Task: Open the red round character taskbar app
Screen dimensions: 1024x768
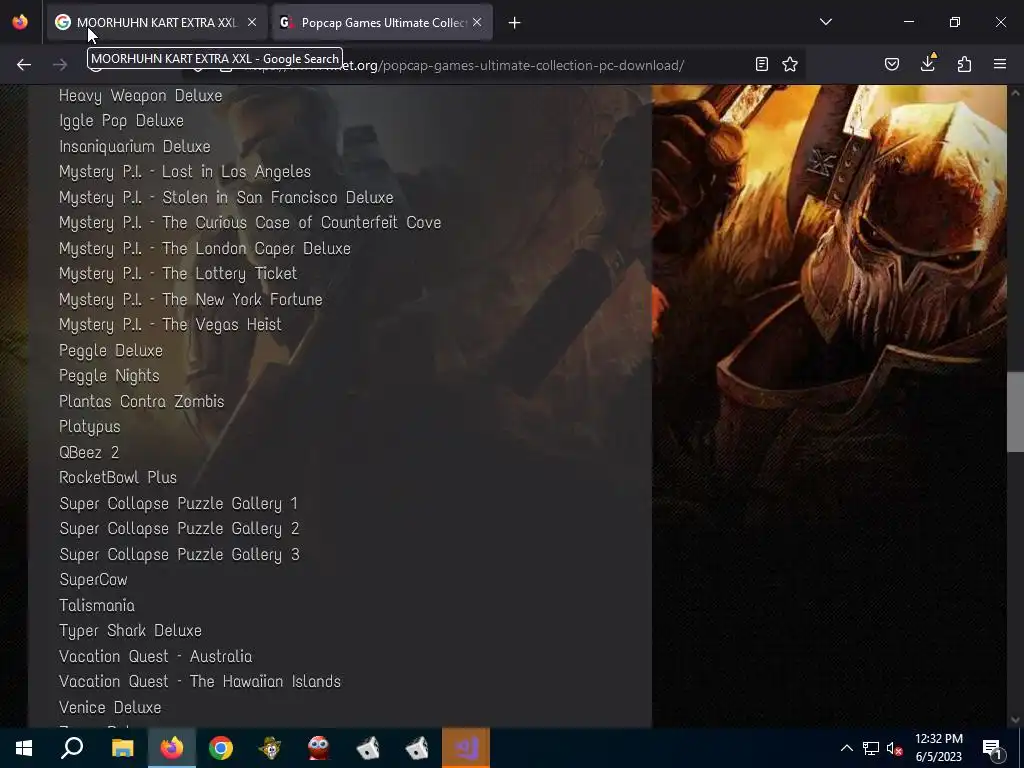Action: pyautogui.click(x=319, y=748)
